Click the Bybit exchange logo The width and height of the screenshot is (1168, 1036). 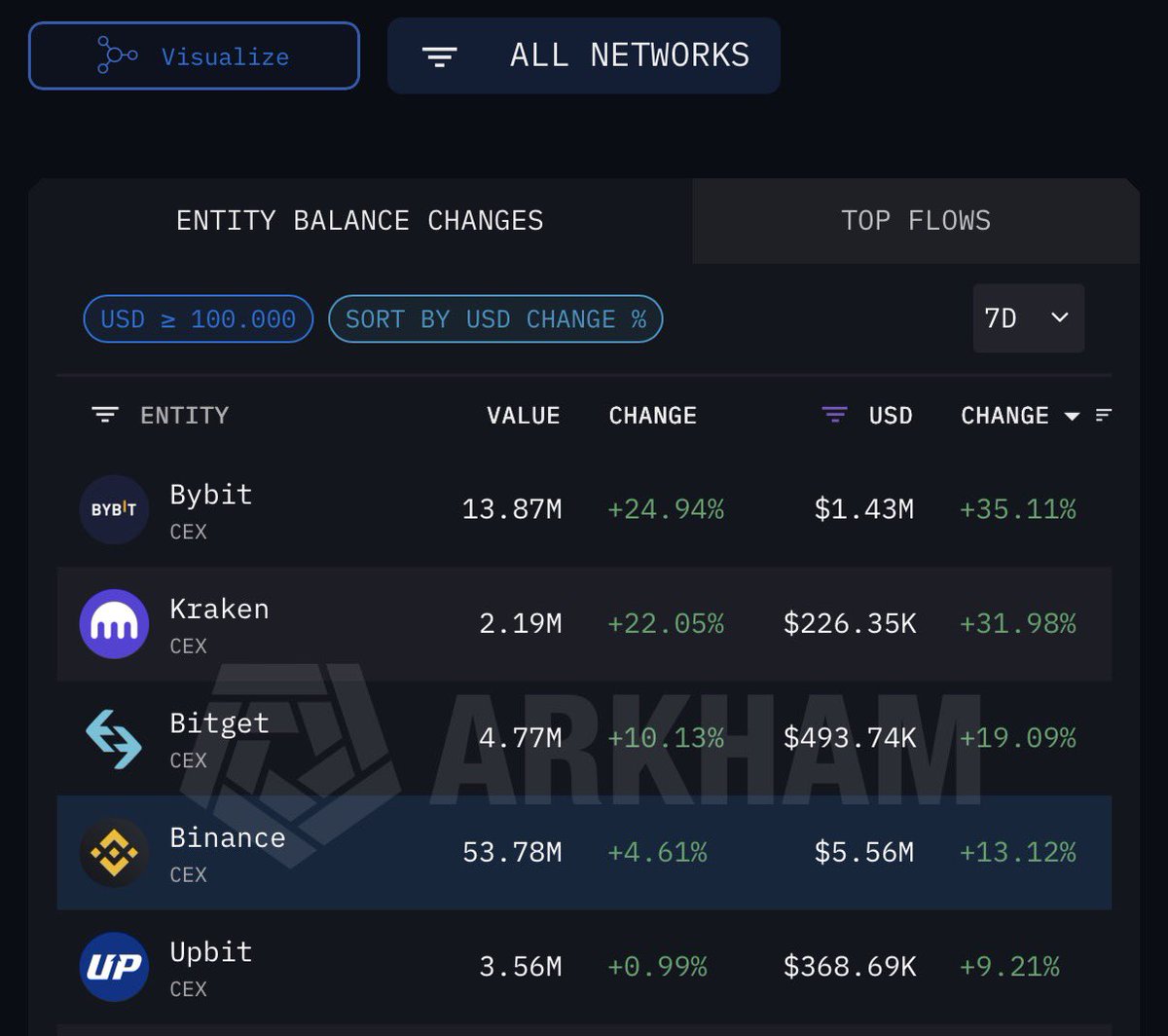pyautogui.click(x=114, y=509)
